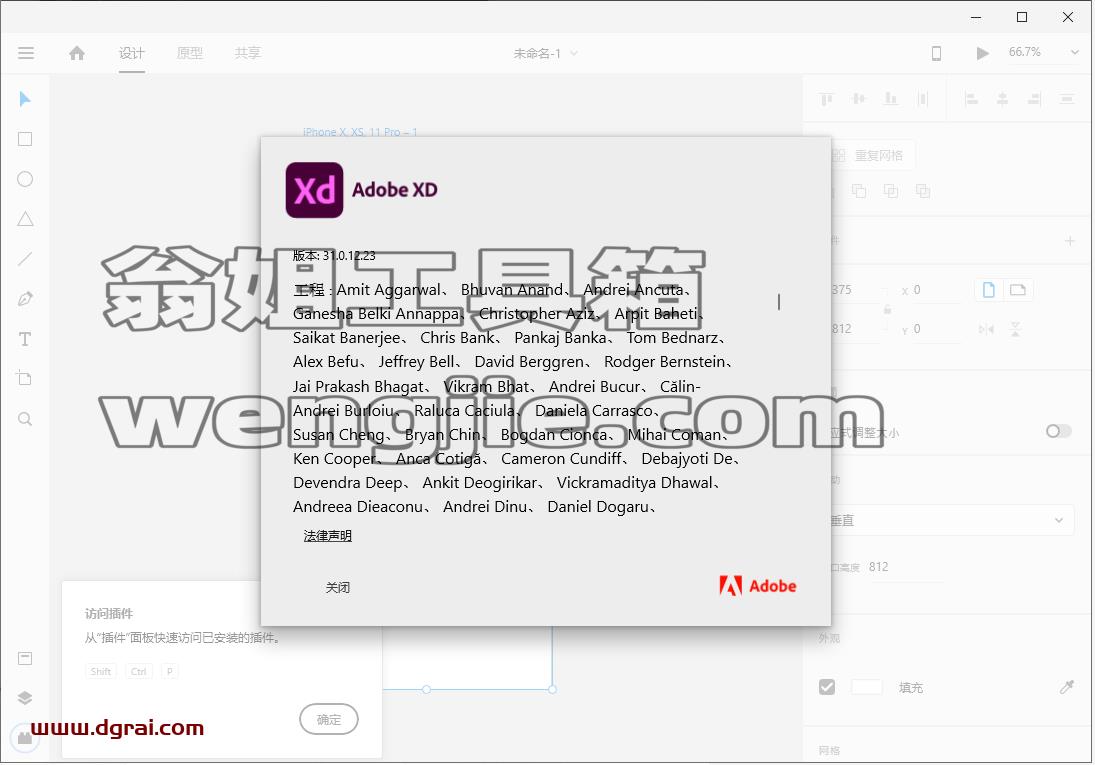The image size is (1095, 765).
Task: Switch to the 原型 tab
Action: click(x=189, y=53)
